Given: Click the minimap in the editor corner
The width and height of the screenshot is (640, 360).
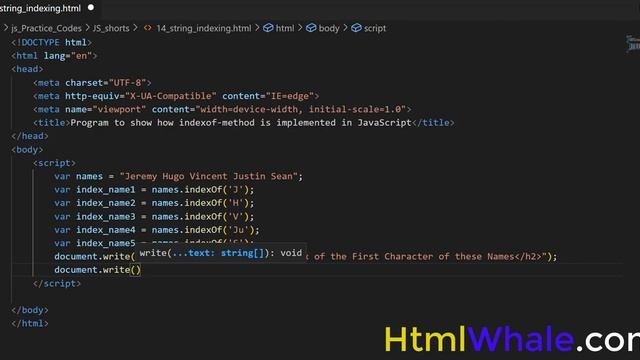Looking at the screenshot, I should [x=633, y=43].
